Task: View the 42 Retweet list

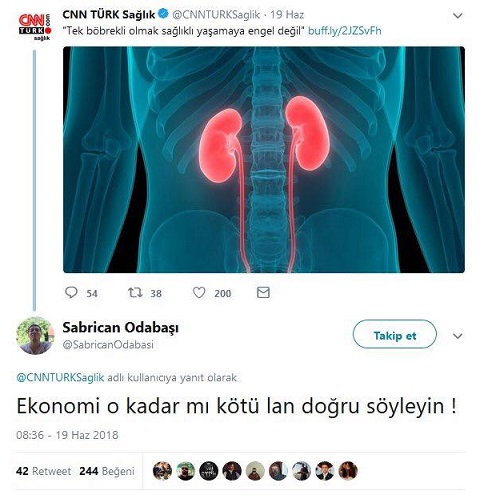Action: [43, 471]
